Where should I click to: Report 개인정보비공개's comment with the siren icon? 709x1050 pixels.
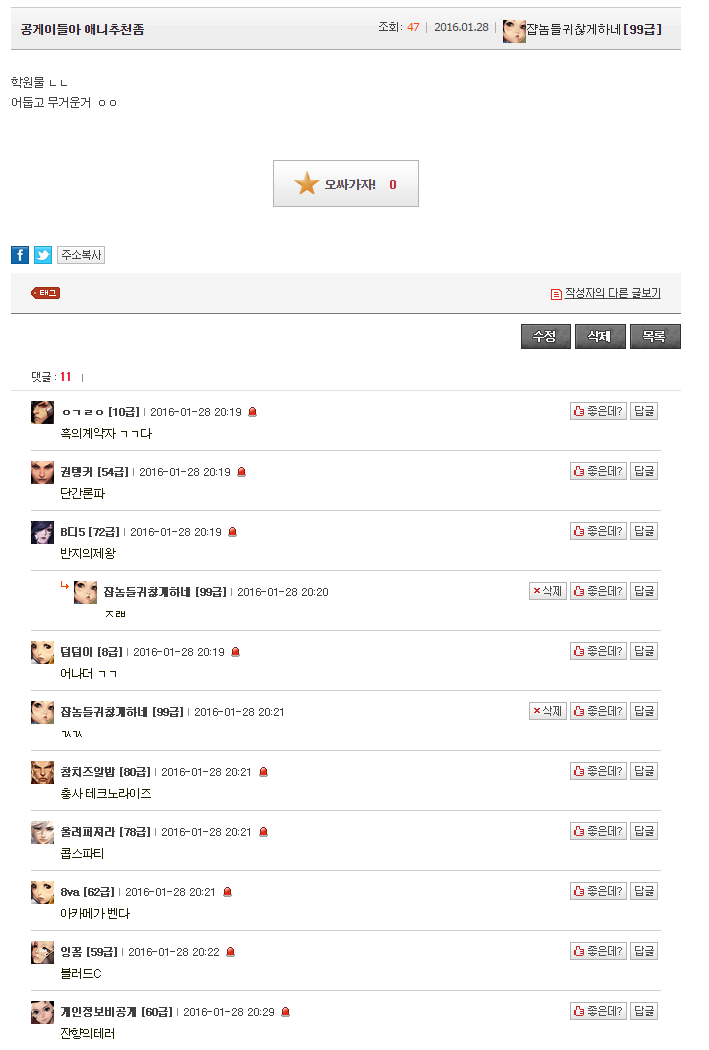pos(285,1012)
